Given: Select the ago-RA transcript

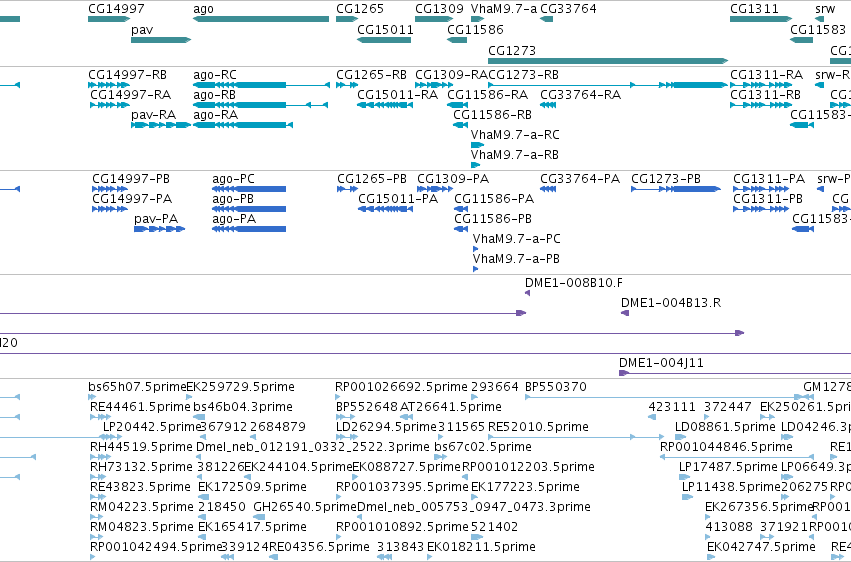Looking at the screenshot, I should click(x=243, y=125).
